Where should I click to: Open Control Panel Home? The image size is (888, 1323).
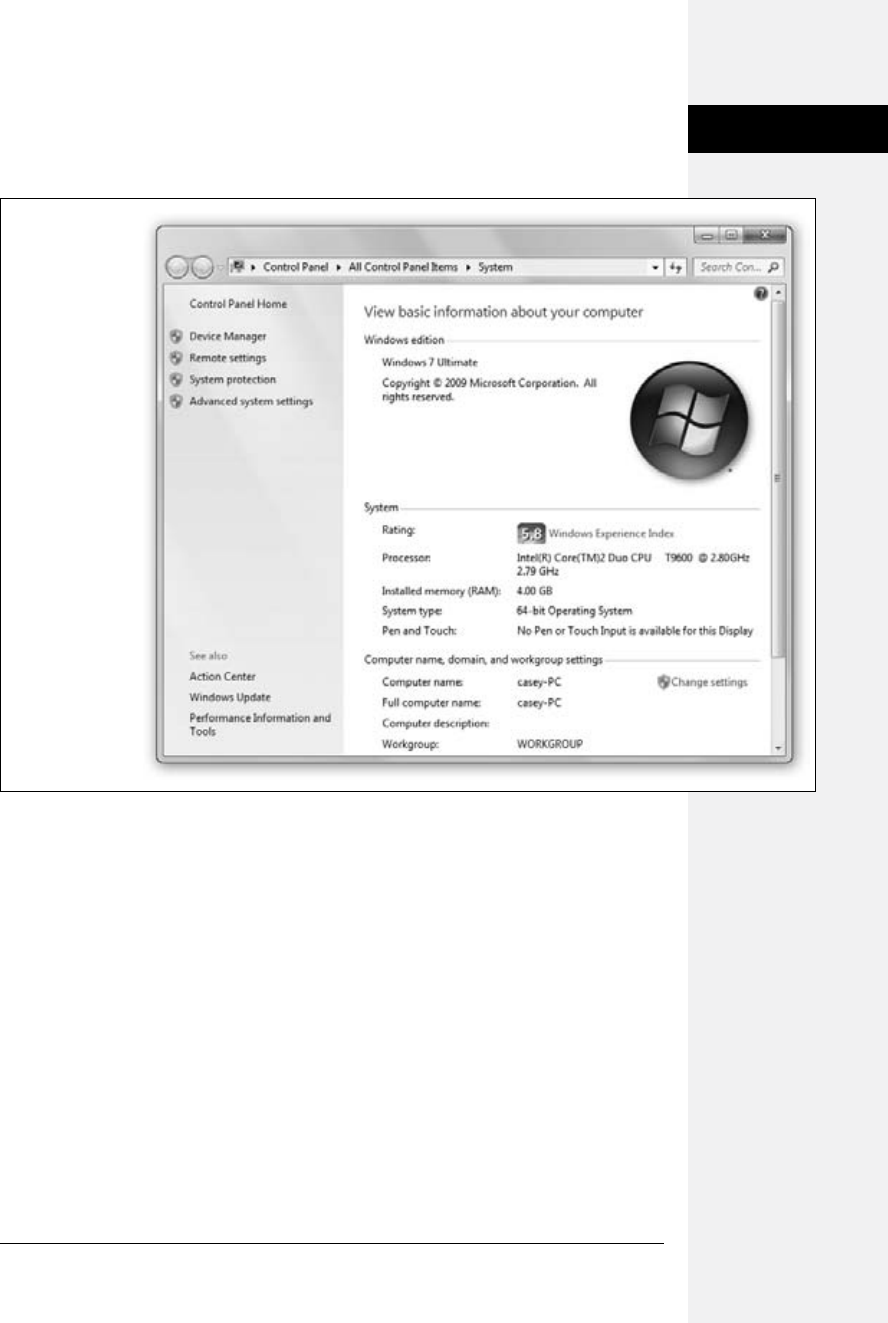238,304
